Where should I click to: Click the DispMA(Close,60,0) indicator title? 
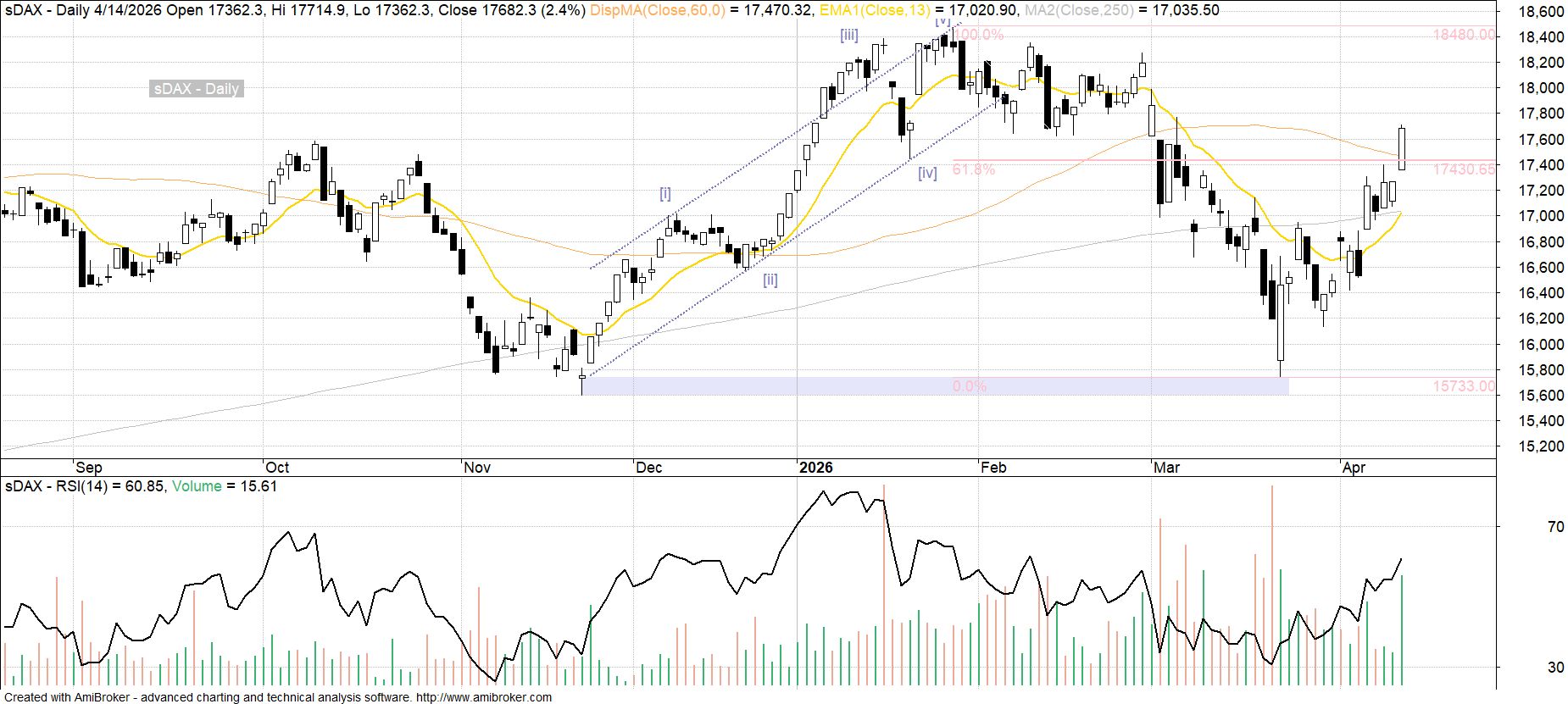(657, 10)
